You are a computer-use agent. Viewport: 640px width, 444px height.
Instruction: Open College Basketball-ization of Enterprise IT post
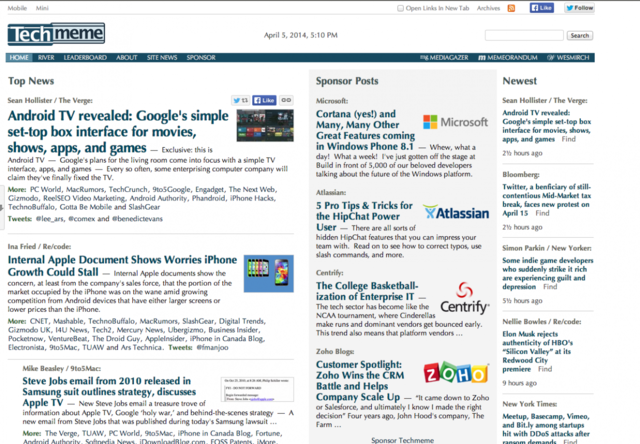click(367, 291)
